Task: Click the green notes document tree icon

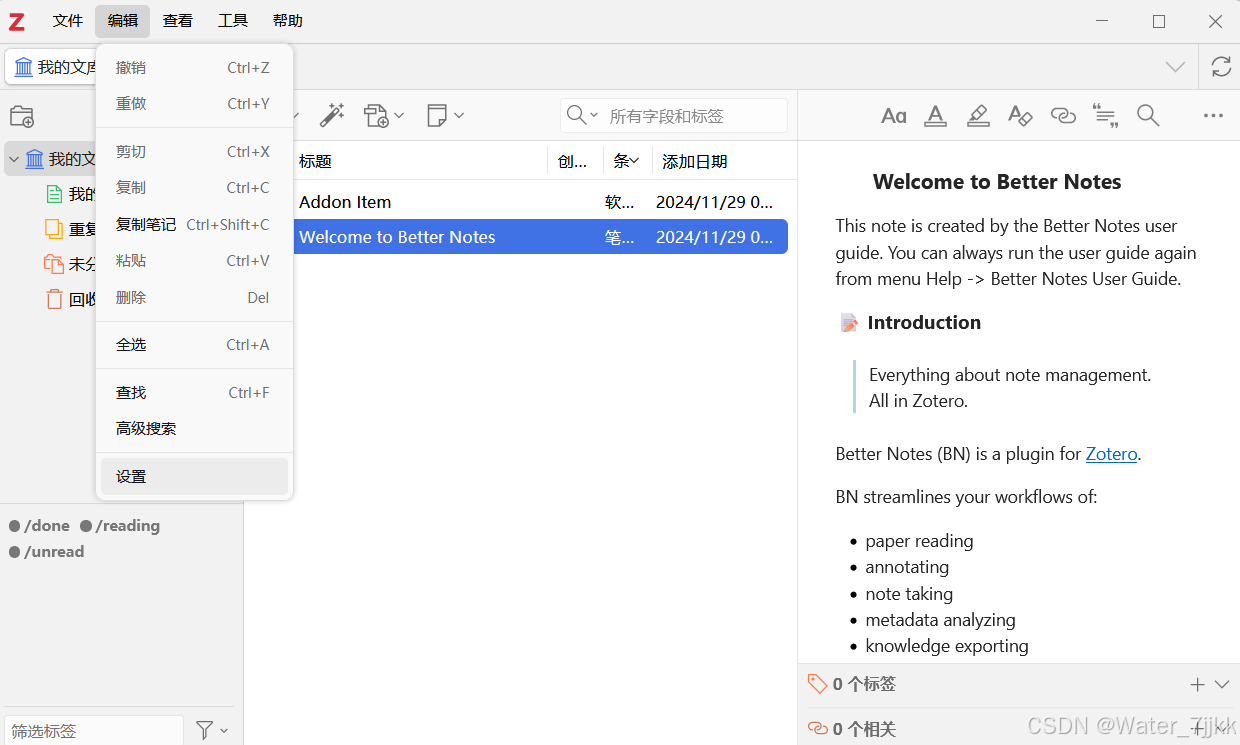Action: 54,194
